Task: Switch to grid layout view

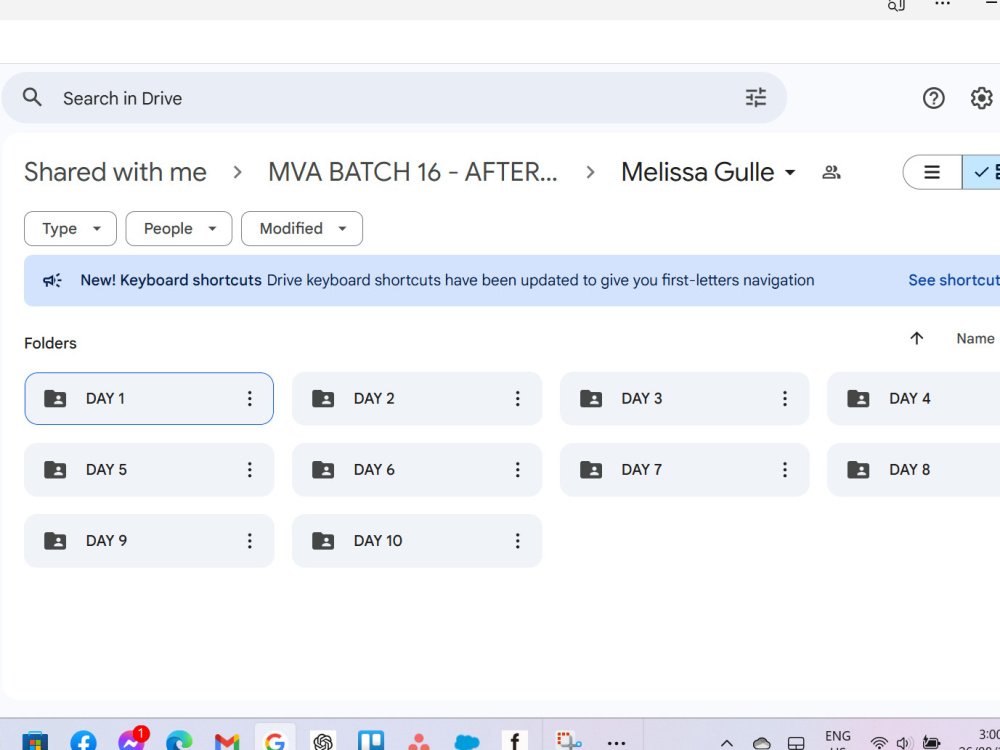Action: pos(982,172)
